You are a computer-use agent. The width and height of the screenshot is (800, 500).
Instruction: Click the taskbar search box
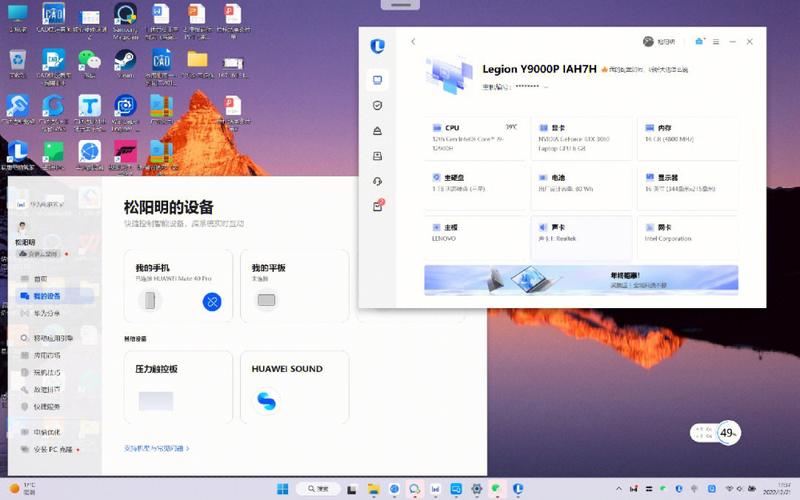[318, 489]
